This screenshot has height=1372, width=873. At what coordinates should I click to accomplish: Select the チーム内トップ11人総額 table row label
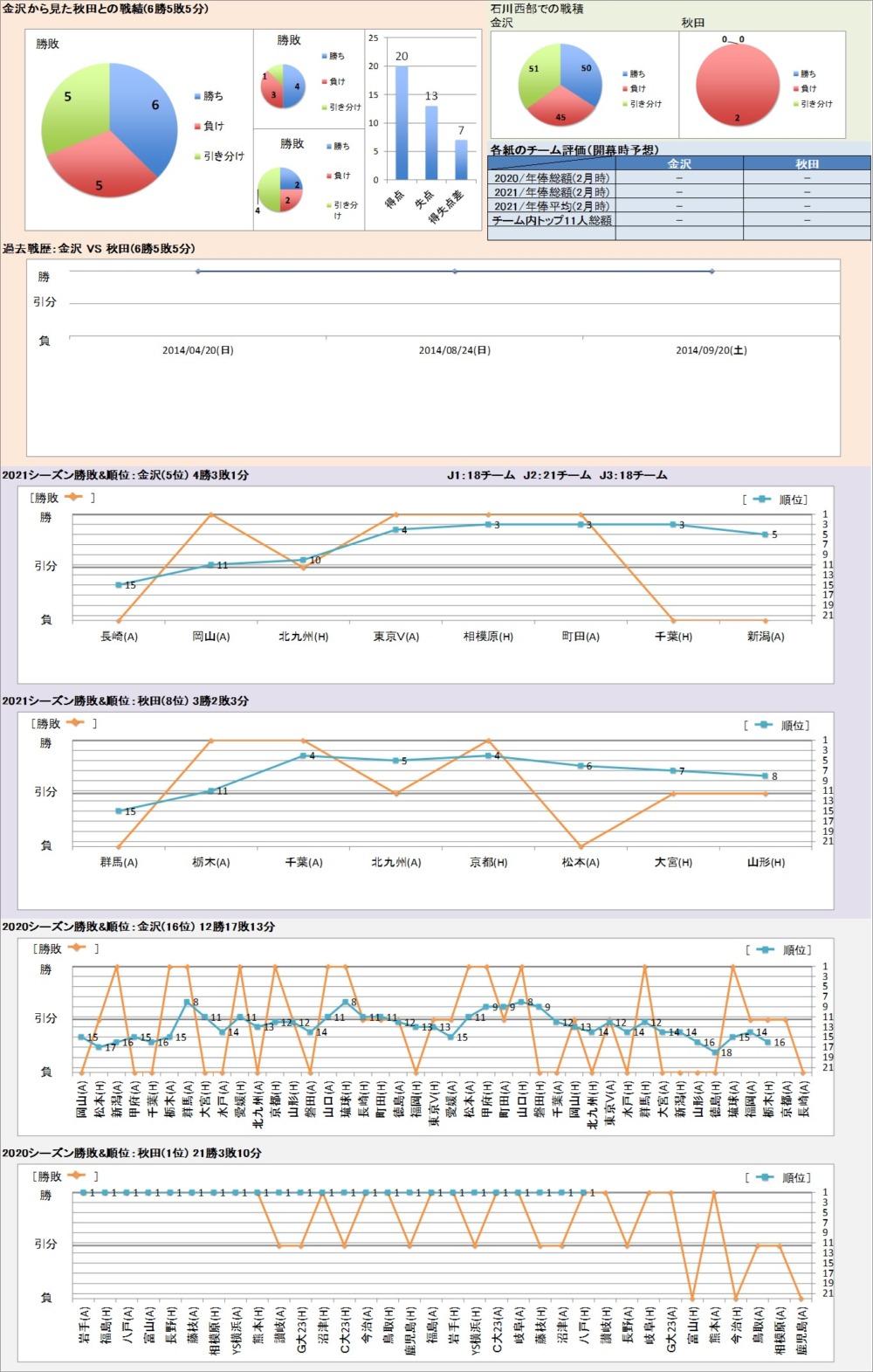pos(551,220)
